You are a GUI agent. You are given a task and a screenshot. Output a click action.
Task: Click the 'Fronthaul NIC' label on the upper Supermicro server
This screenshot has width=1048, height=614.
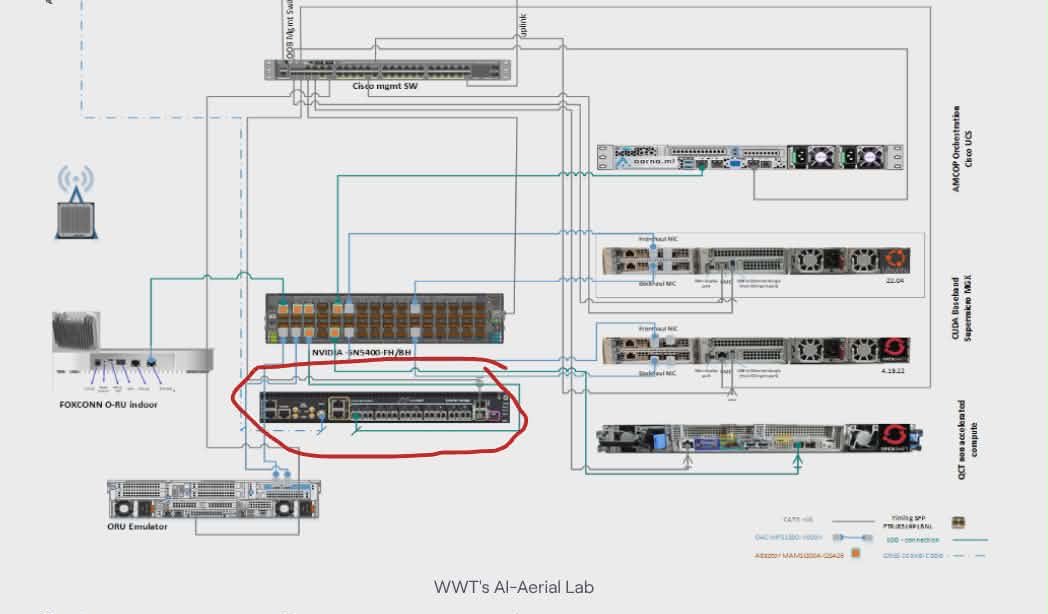pos(658,239)
